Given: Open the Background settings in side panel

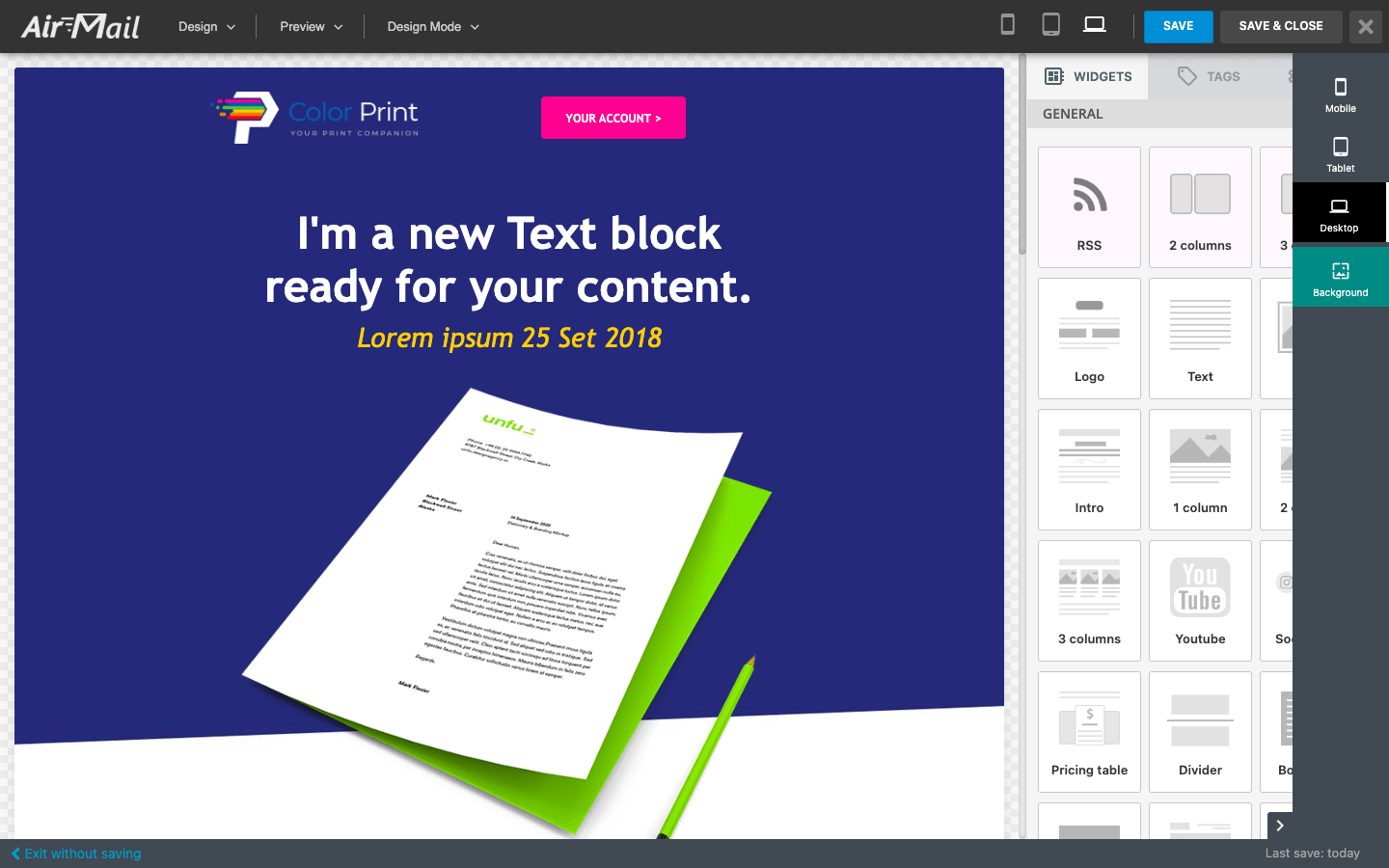Looking at the screenshot, I should click(1340, 278).
